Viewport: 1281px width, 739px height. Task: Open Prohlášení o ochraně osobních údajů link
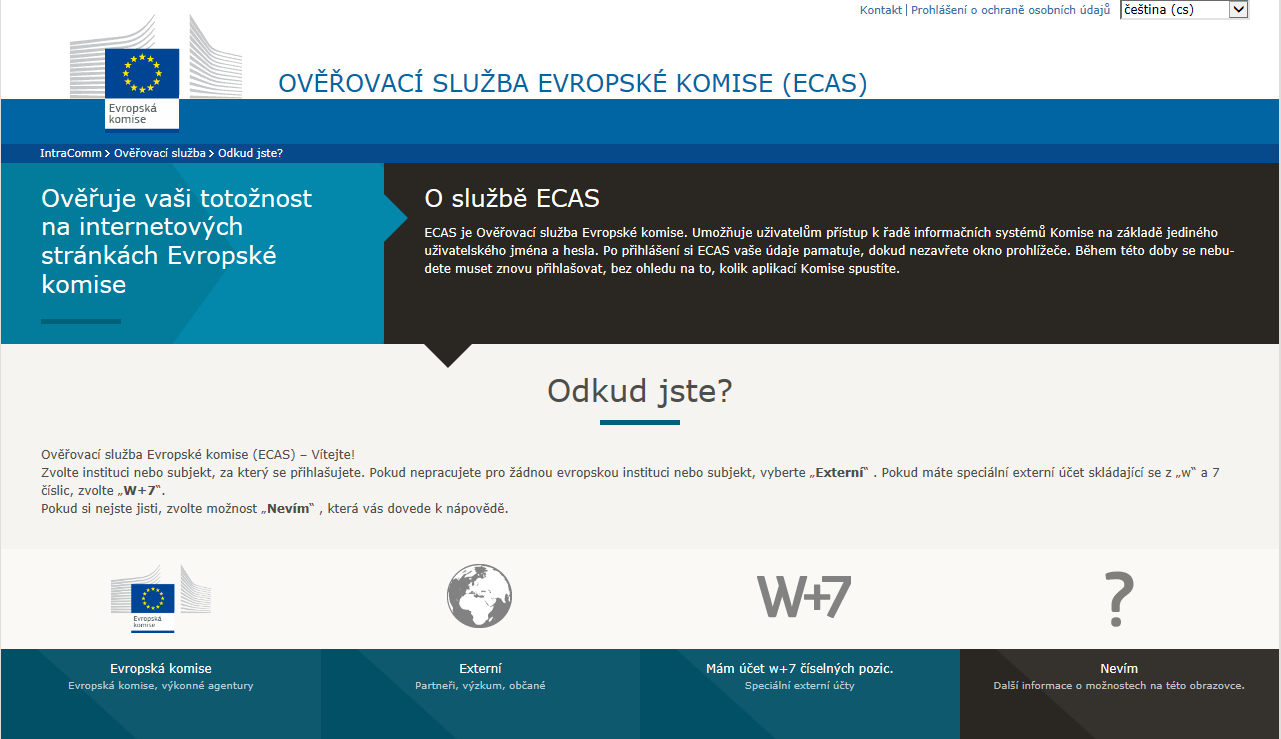(x=1011, y=10)
